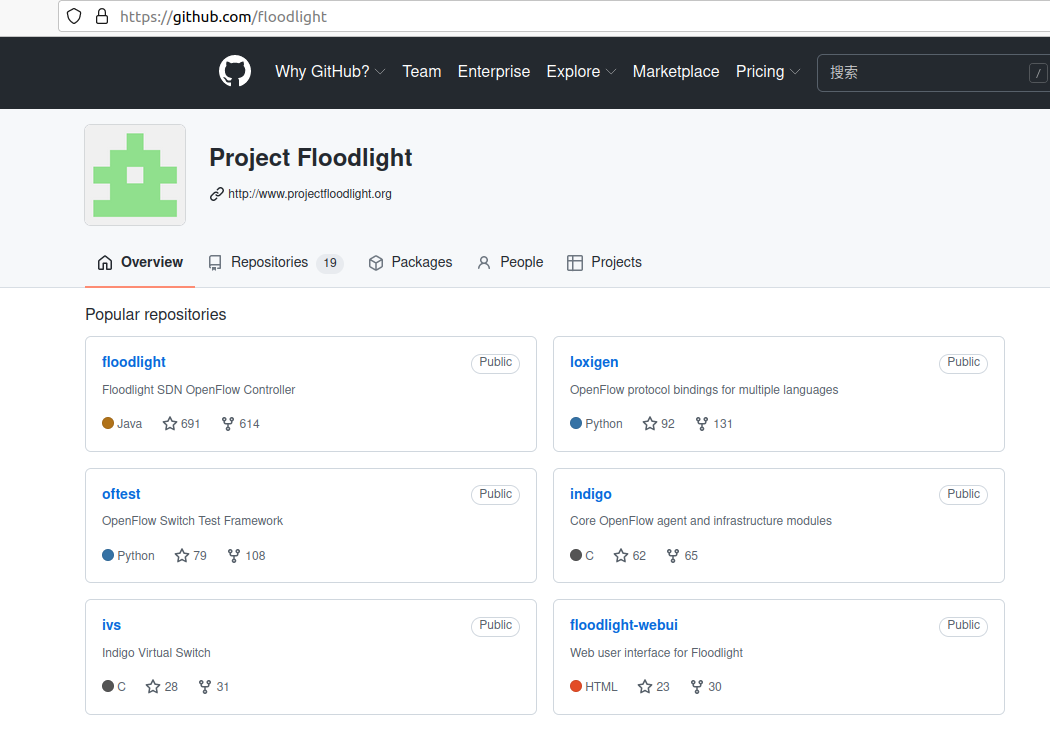Viewport: 1050px width, 739px height.
Task: Click the fork icon on oftest card
Action: click(x=234, y=556)
